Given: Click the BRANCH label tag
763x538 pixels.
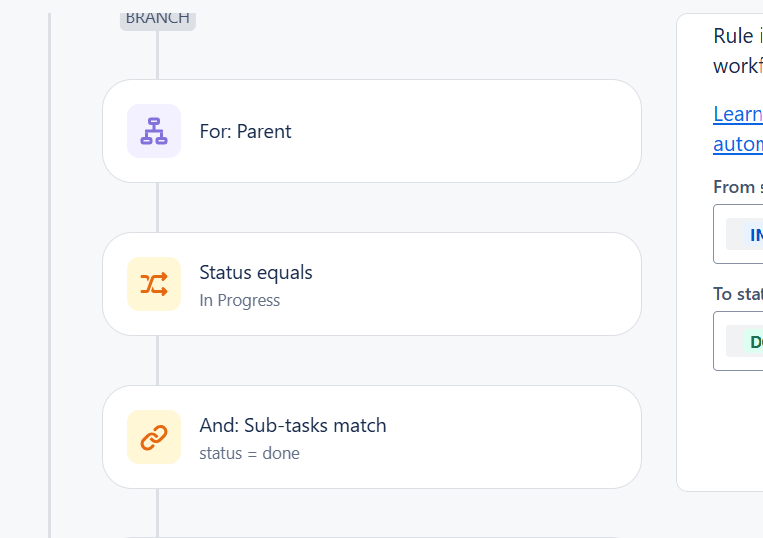Looking at the screenshot, I should pyautogui.click(x=158, y=20).
